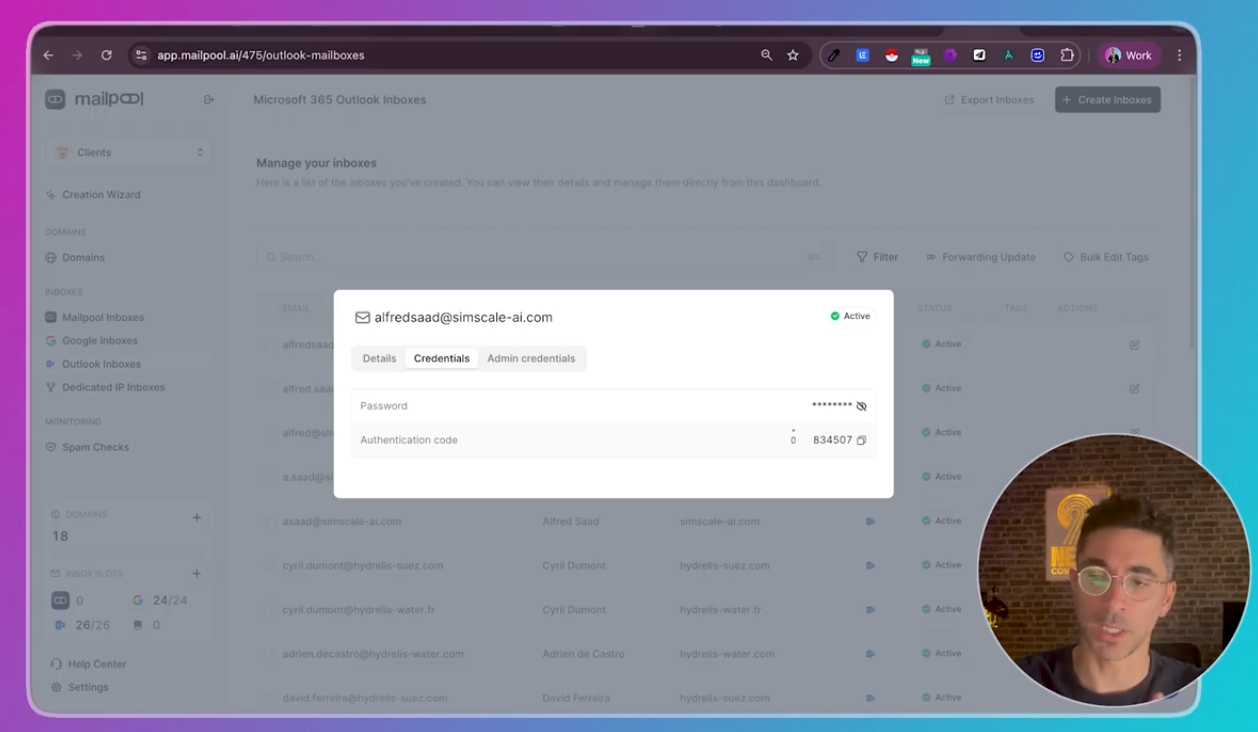Click Forwarding Update button
Image resolution: width=1258 pixels, height=732 pixels.
[x=980, y=257]
